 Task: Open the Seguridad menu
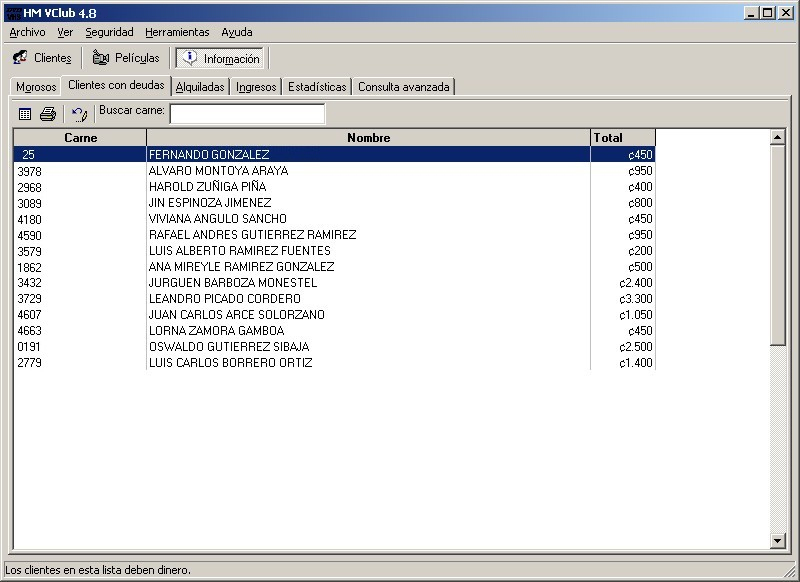pos(109,32)
